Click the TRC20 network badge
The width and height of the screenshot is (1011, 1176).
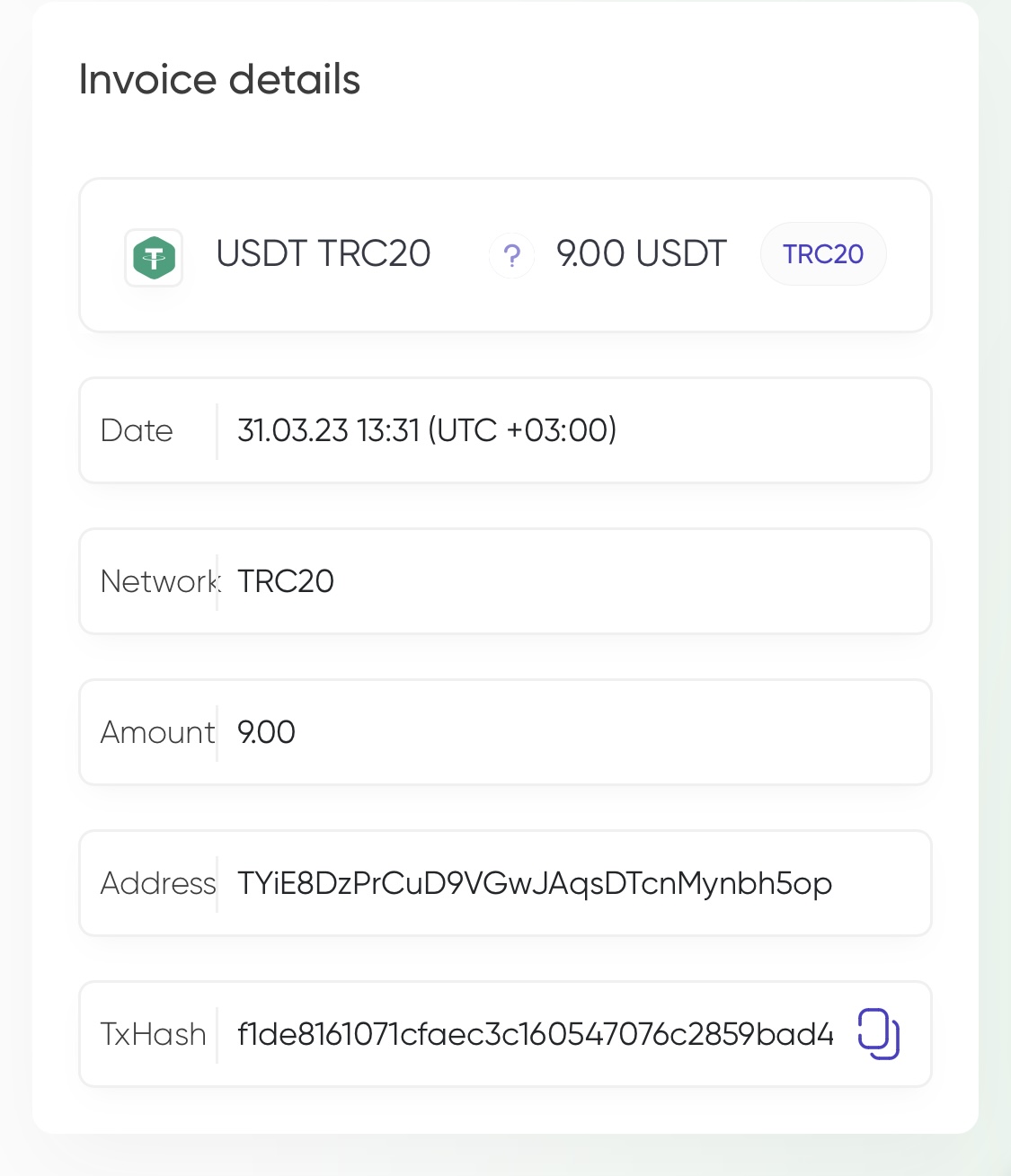click(x=823, y=254)
